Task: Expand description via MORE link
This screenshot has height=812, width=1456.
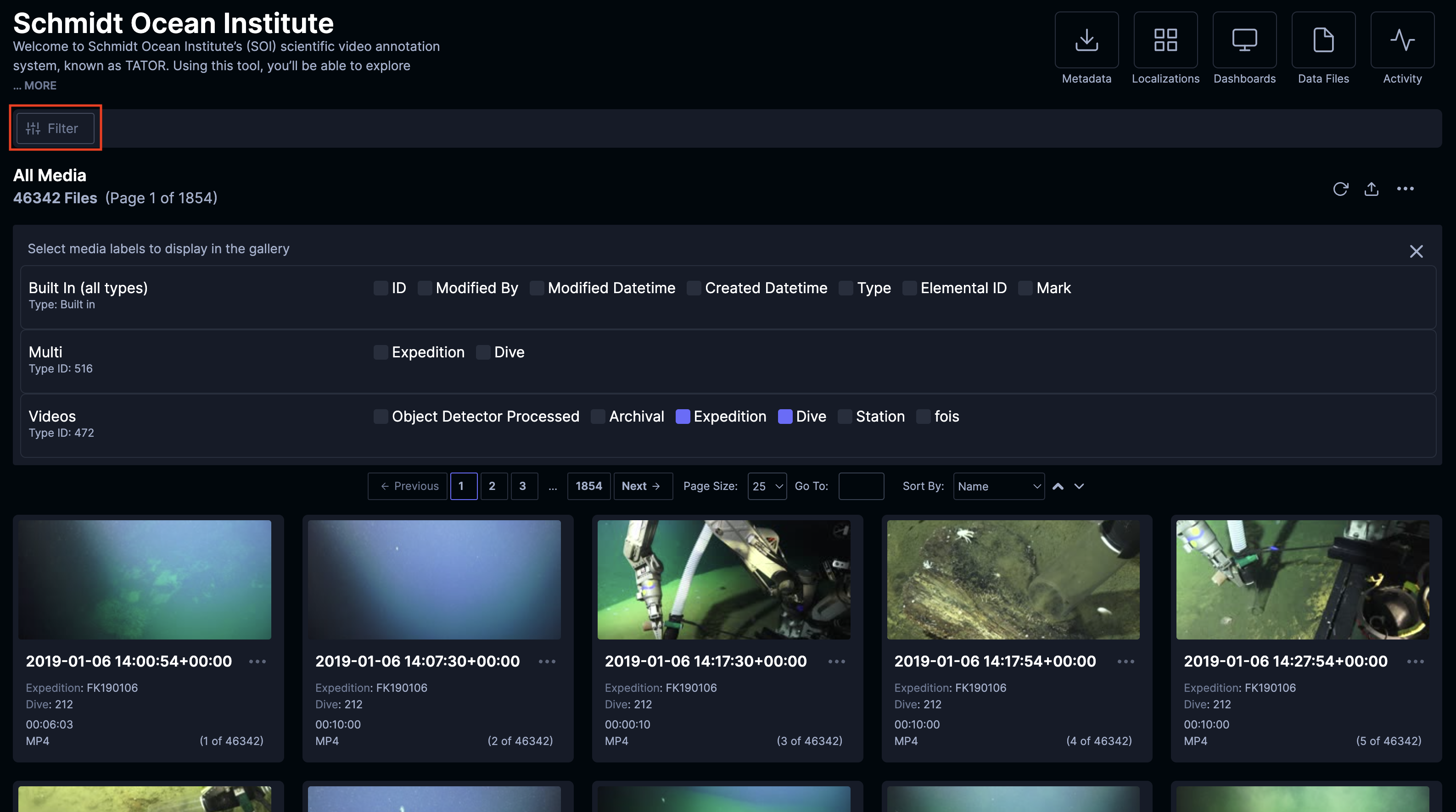Action: [x=39, y=85]
